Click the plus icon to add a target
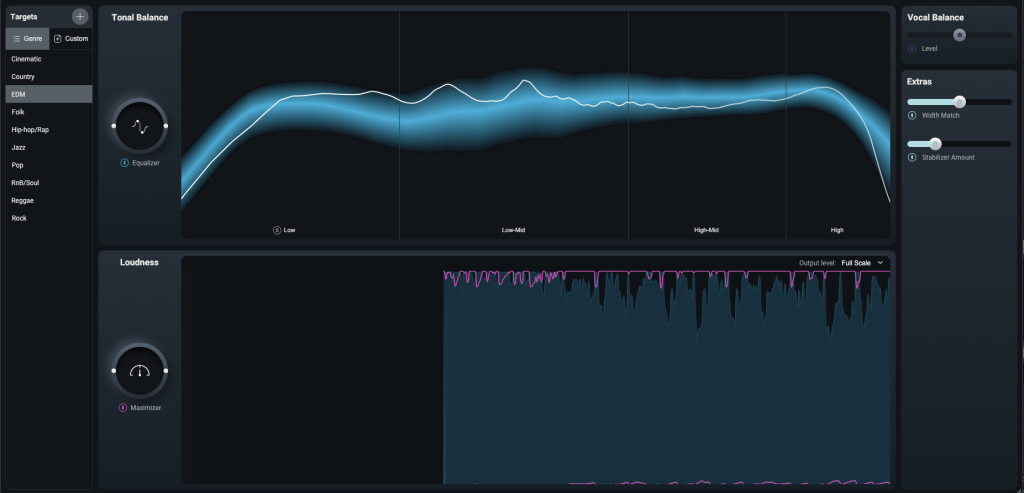The image size is (1024, 493). pyautogui.click(x=80, y=16)
